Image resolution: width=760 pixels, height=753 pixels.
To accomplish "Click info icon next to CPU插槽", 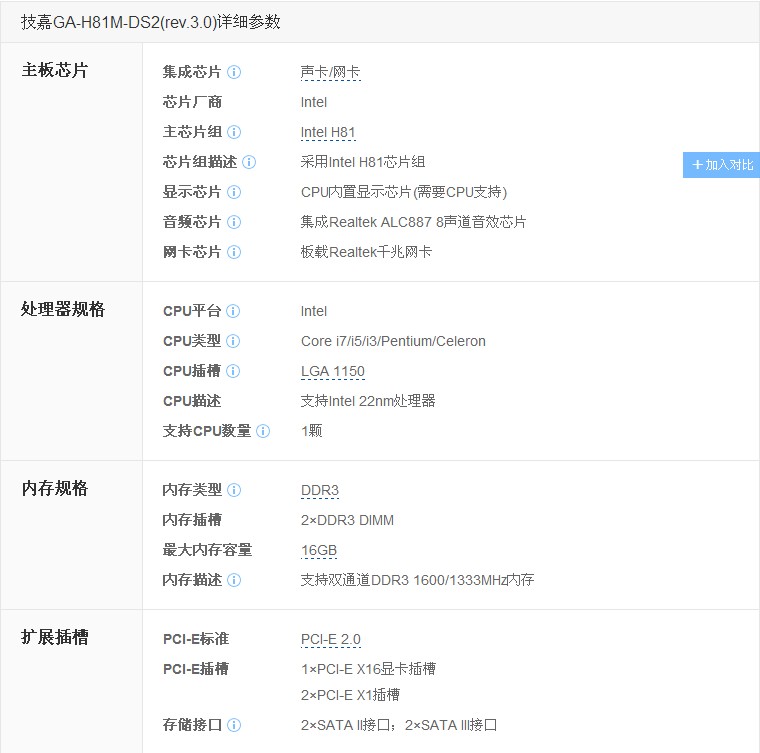I will (x=233, y=371).
